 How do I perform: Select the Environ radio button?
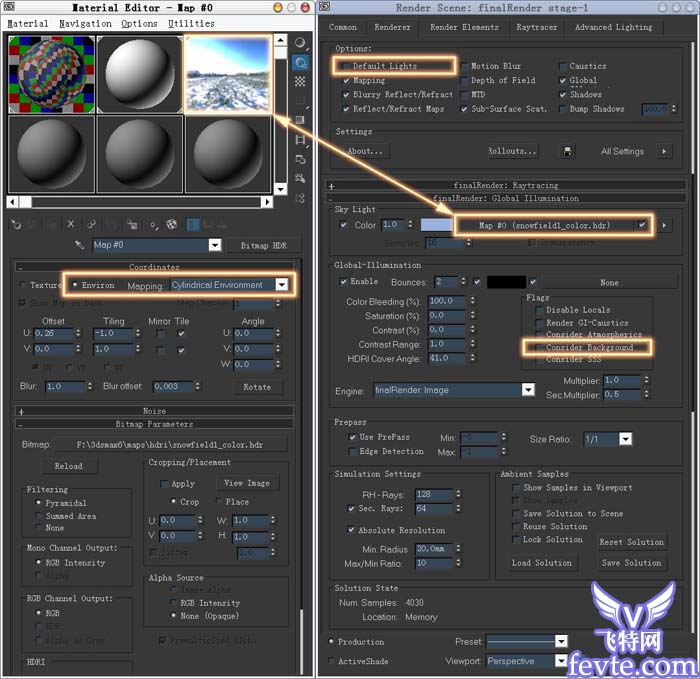[x=74, y=285]
